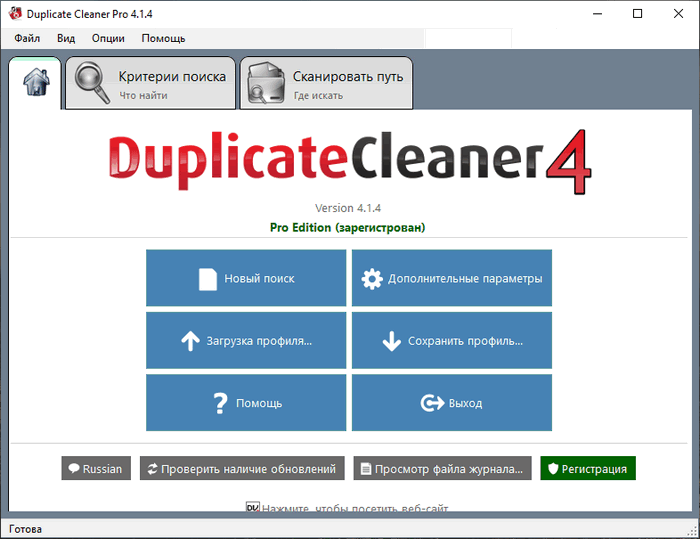This screenshot has height=539, width=700.
Task: Click Сохранить профиль tile
Action: pos(452,341)
